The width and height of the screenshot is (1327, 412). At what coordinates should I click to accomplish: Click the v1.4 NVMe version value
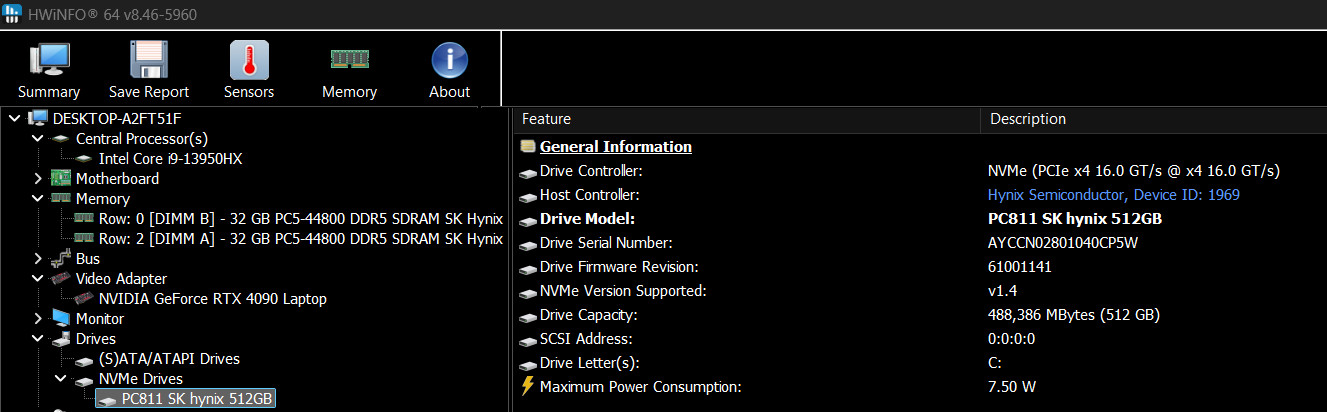pos(1001,291)
